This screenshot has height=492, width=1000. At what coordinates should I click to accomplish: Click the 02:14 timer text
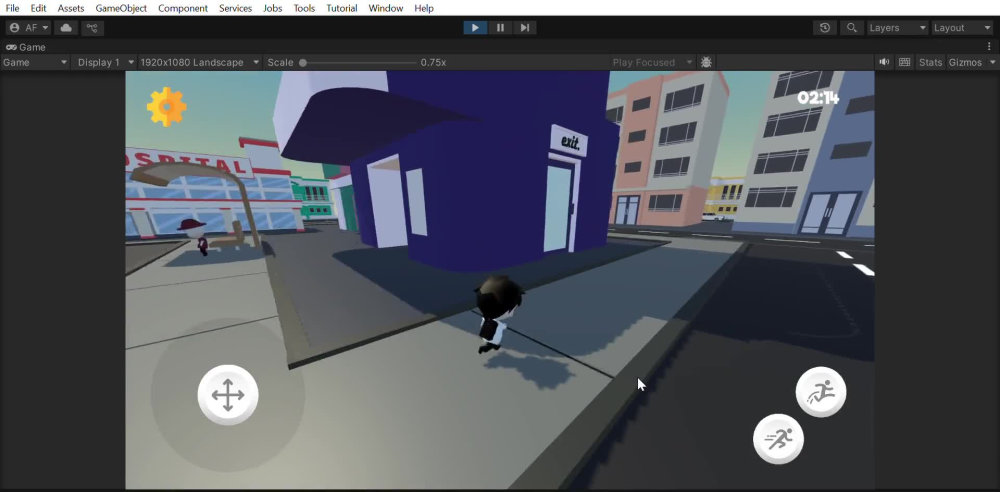[818, 98]
